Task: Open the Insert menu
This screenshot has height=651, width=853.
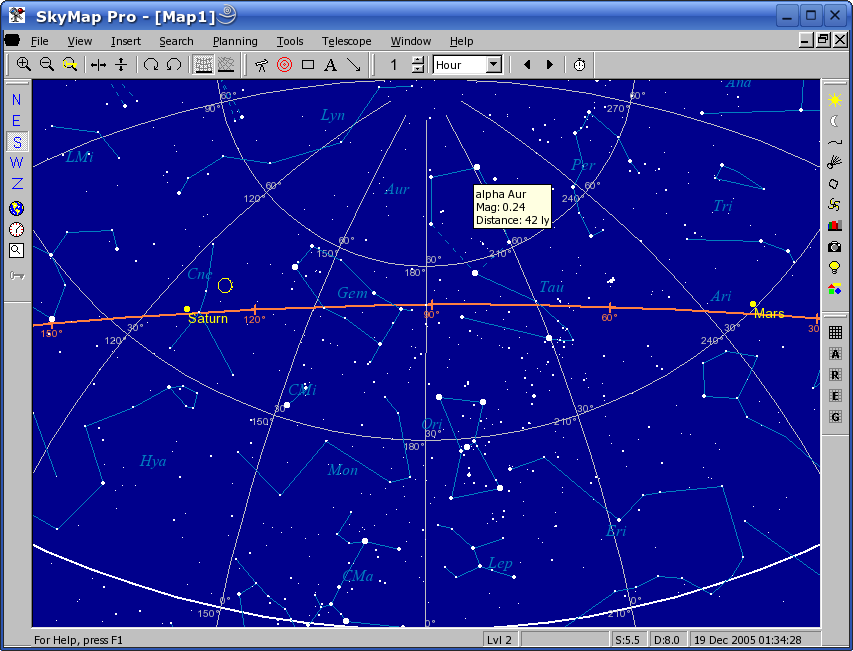Action: click(126, 41)
